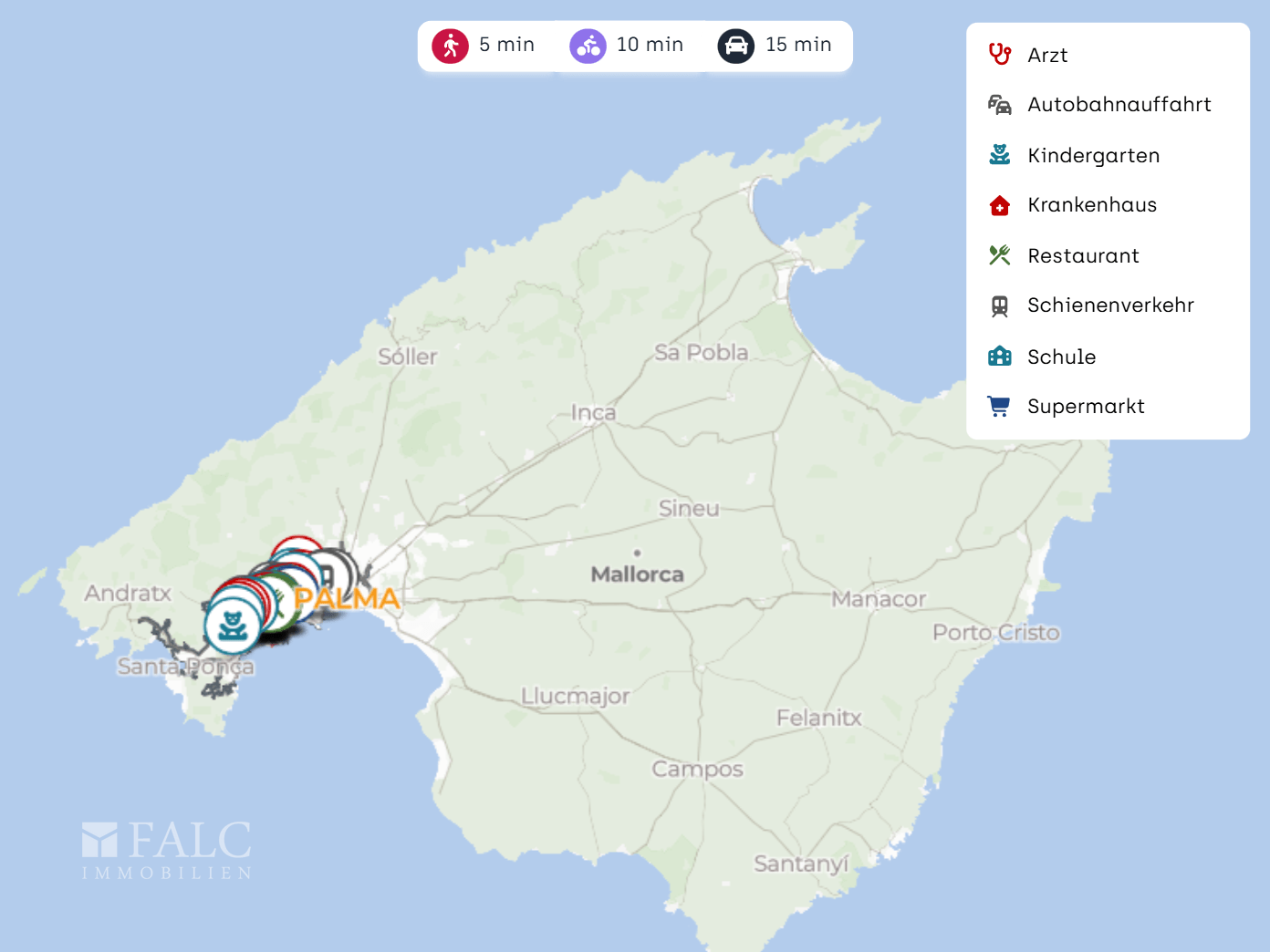Image resolution: width=1270 pixels, height=952 pixels.
Task: Click the Supermarkt shopping cart icon
Action: pyautogui.click(x=999, y=407)
